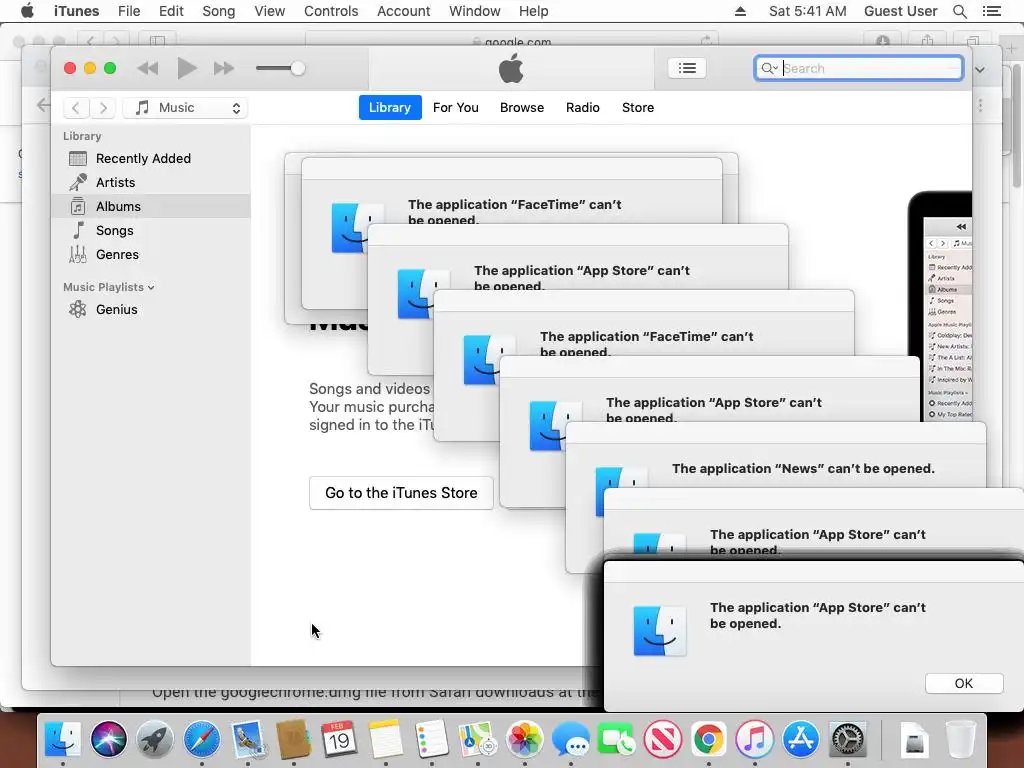Viewport: 1024px width, 768px height.
Task: Skip to next track in iTunes
Action: click(x=224, y=68)
